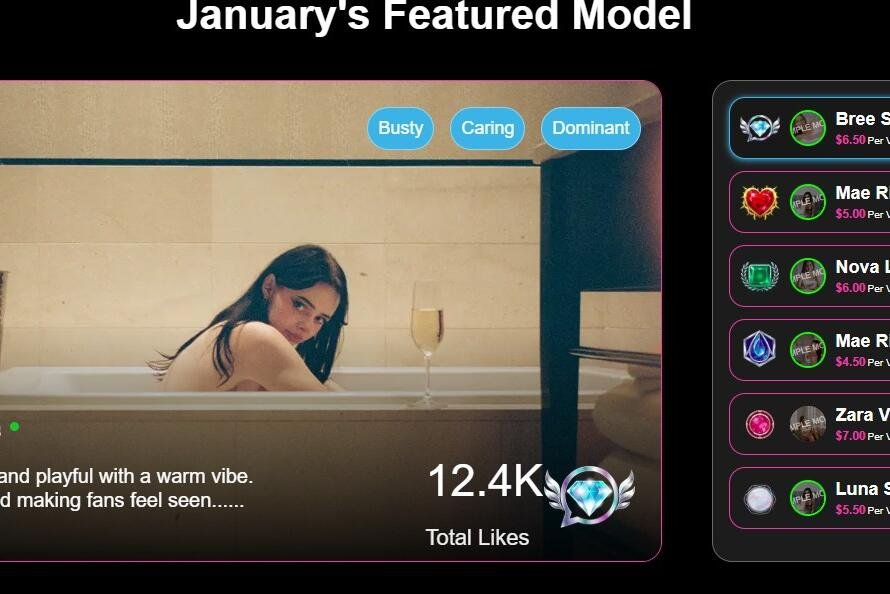
Task: Open Nova's profile avatar
Action: pyautogui.click(x=808, y=276)
